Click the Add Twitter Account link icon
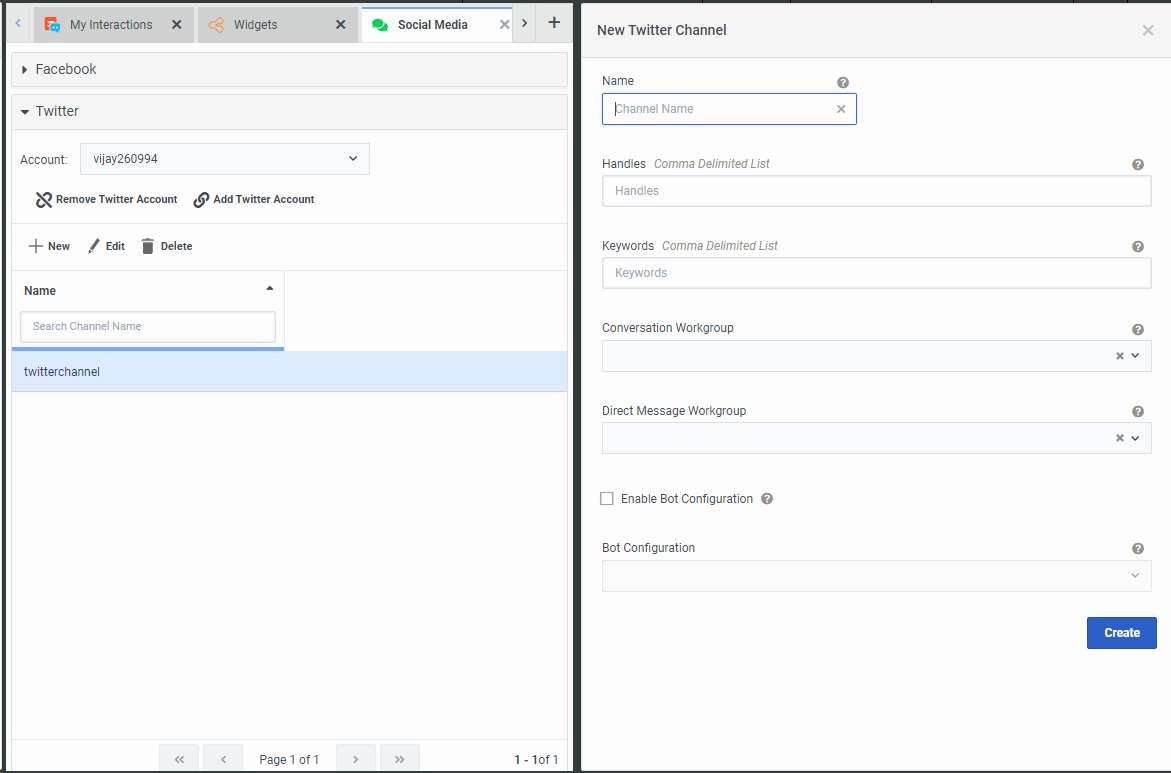The image size is (1171, 773). click(201, 200)
